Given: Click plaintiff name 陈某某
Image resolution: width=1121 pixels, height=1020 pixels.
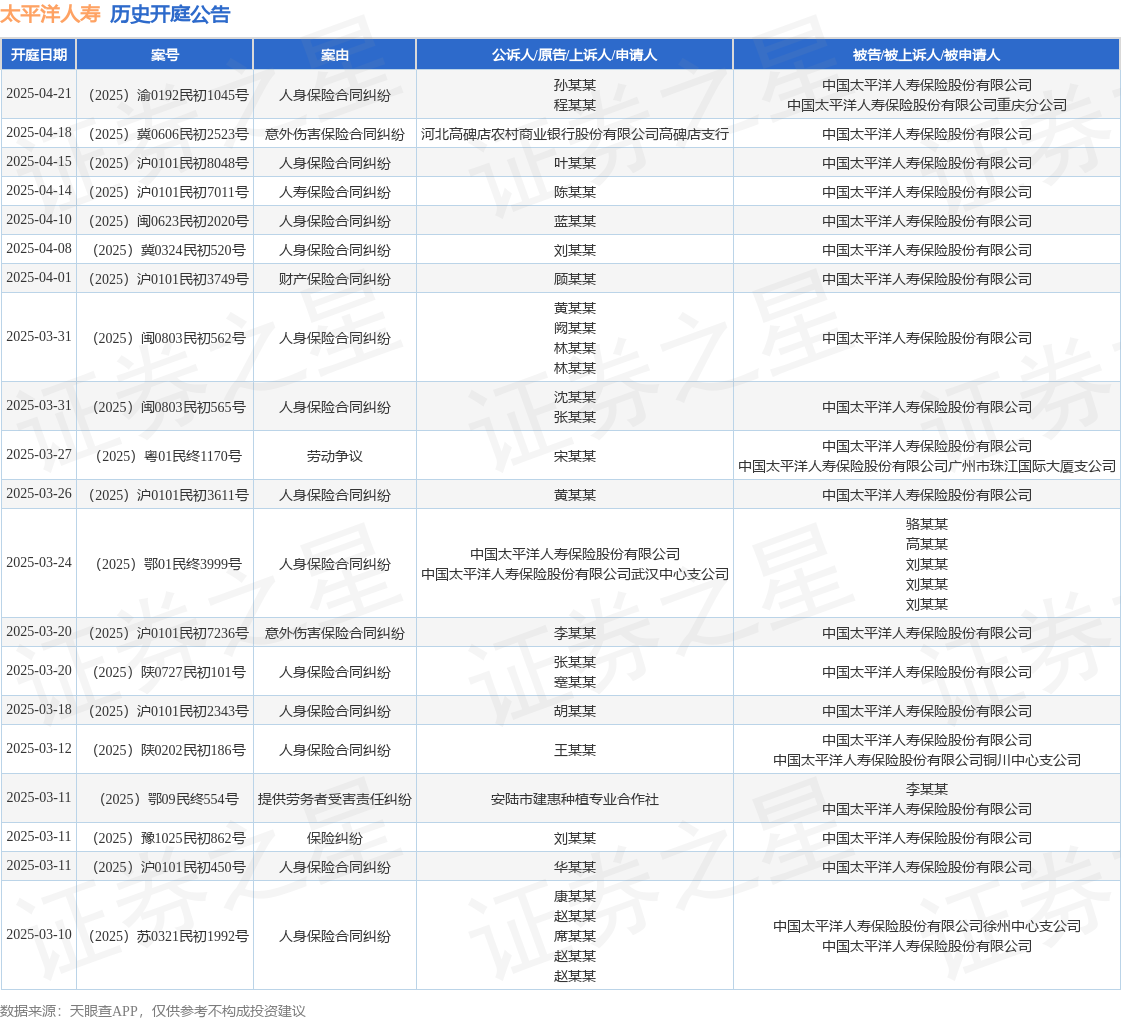Looking at the screenshot, I should tap(575, 192).
